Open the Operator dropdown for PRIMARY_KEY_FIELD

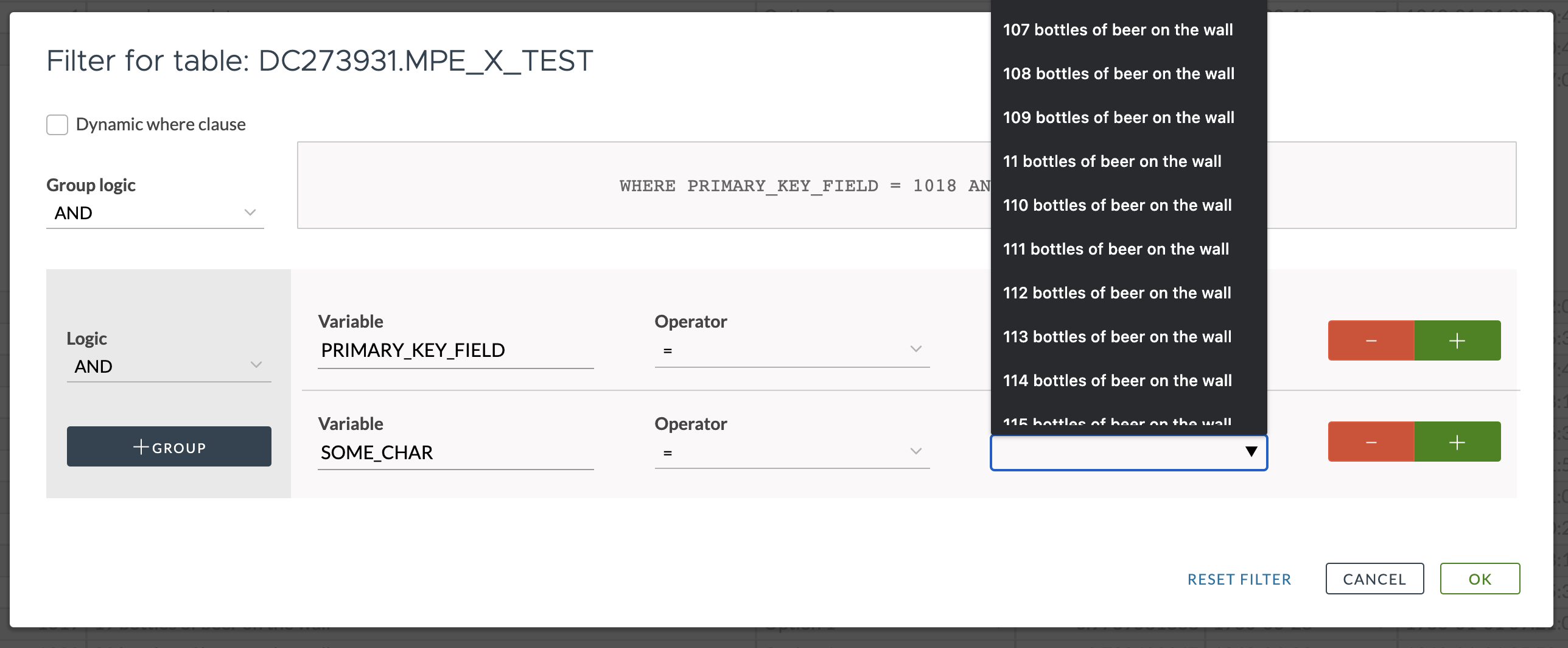pyautogui.click(x=791, y=349)
